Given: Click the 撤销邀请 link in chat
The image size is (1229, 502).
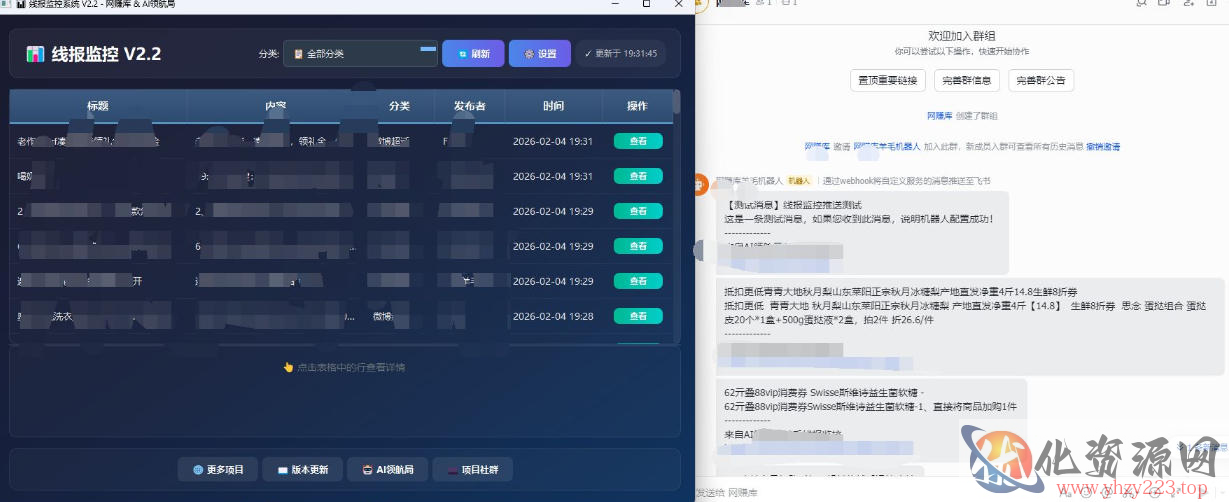Looking at the screenshot, I should coord(1103,146).
